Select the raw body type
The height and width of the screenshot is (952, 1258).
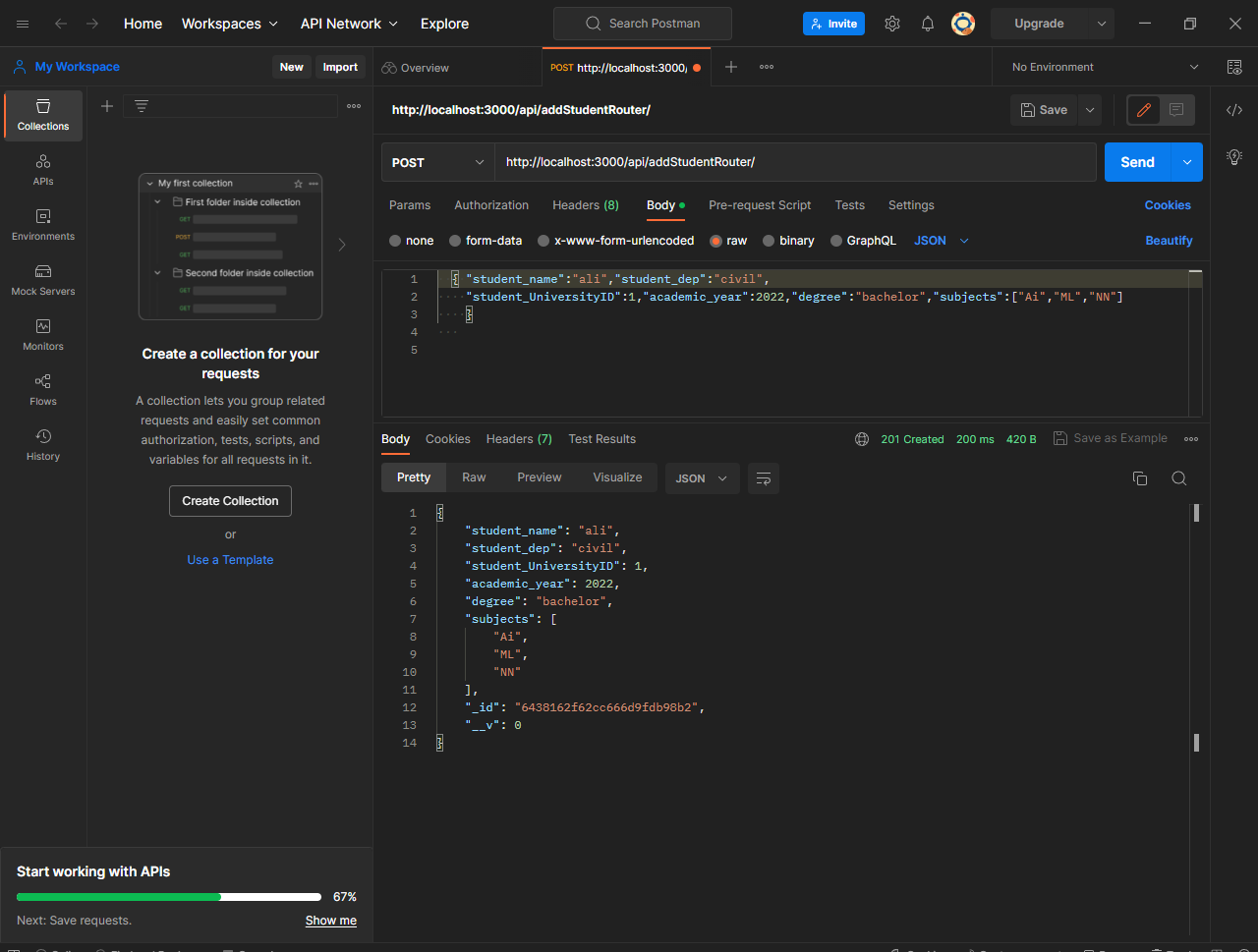[728, 241]
